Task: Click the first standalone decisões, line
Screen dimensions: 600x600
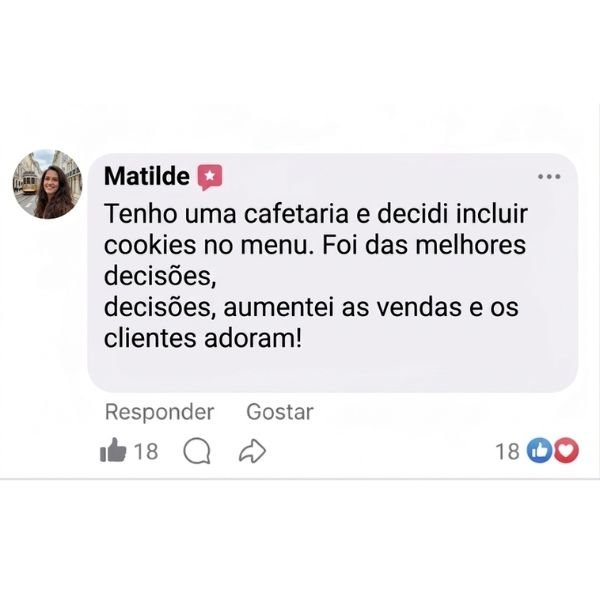Action: pyautogui.click(x=160, y=276)
